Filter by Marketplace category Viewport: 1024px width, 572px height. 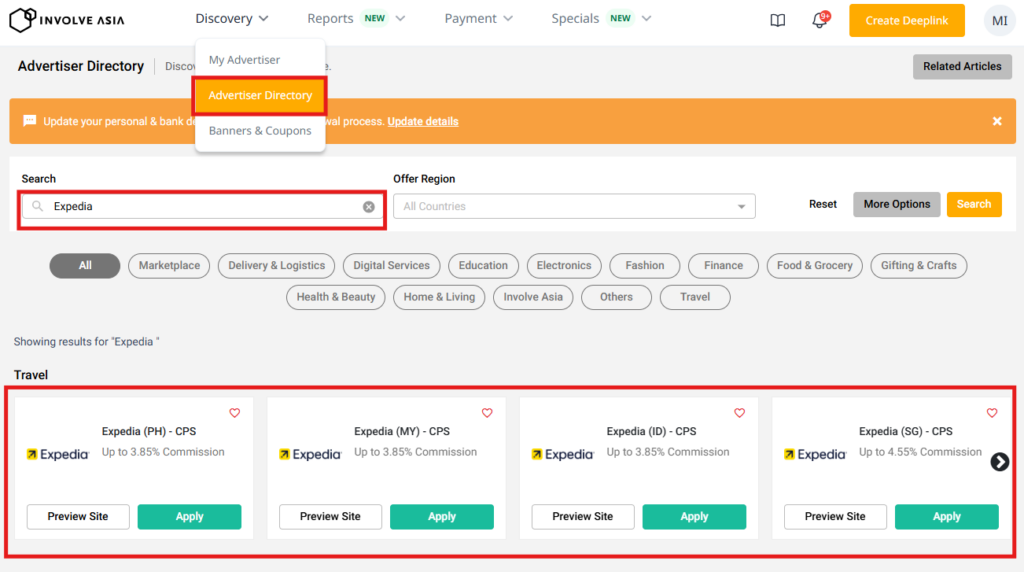169,266
